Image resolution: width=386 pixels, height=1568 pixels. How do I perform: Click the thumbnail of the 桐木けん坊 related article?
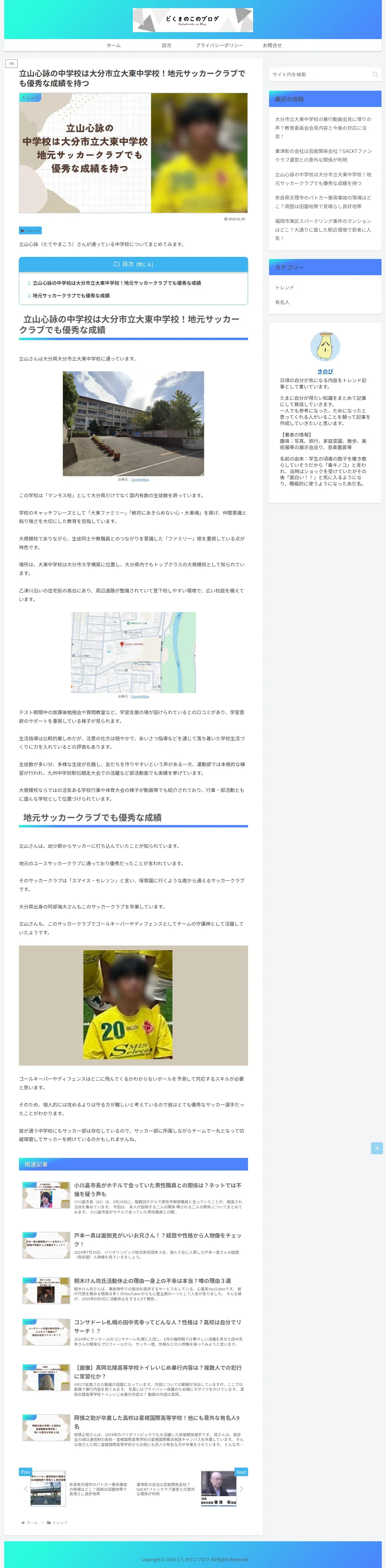(46, 1290)
